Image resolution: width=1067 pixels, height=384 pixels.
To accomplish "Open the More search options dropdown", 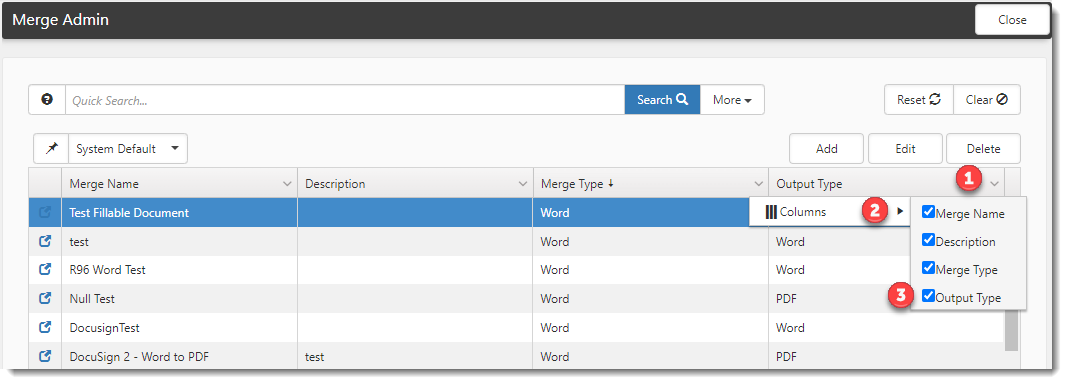I will (732, 100).
